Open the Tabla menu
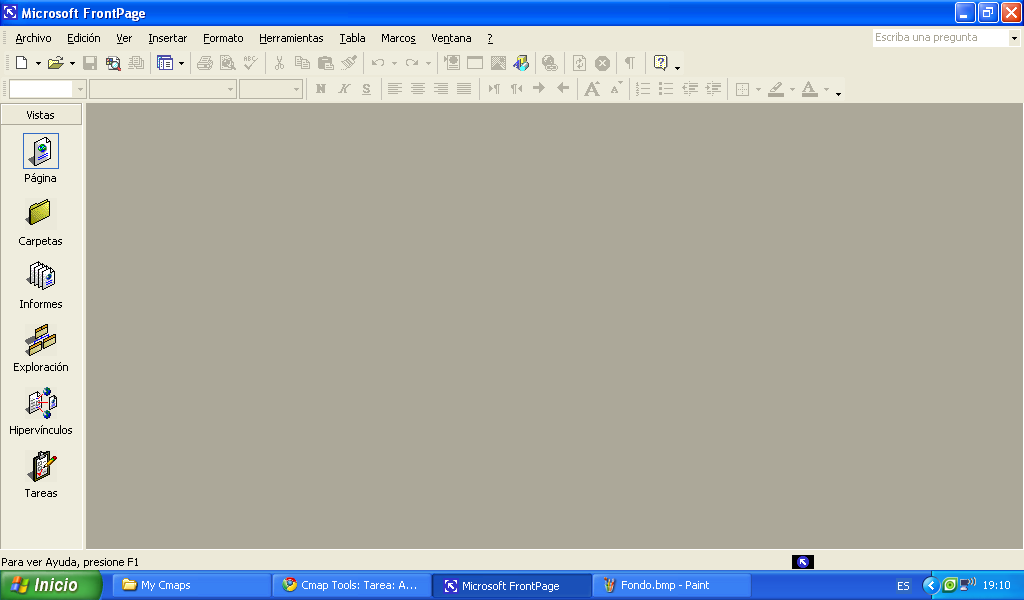This screenshot has height=600, width=1024. tap(352, 38)
